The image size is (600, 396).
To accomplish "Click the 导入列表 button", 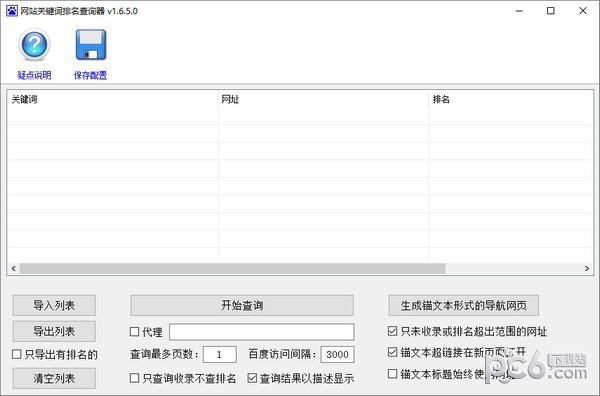I will [54, 305].
